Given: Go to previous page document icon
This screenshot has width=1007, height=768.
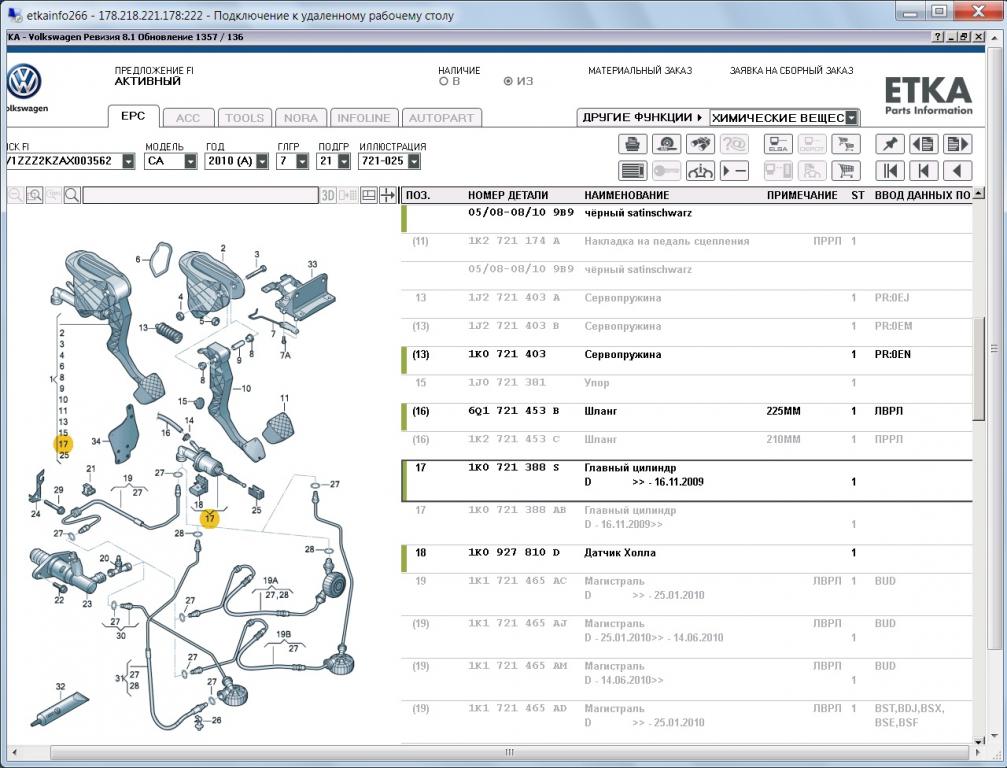Looking at the screenshot, I should (924, 144).
